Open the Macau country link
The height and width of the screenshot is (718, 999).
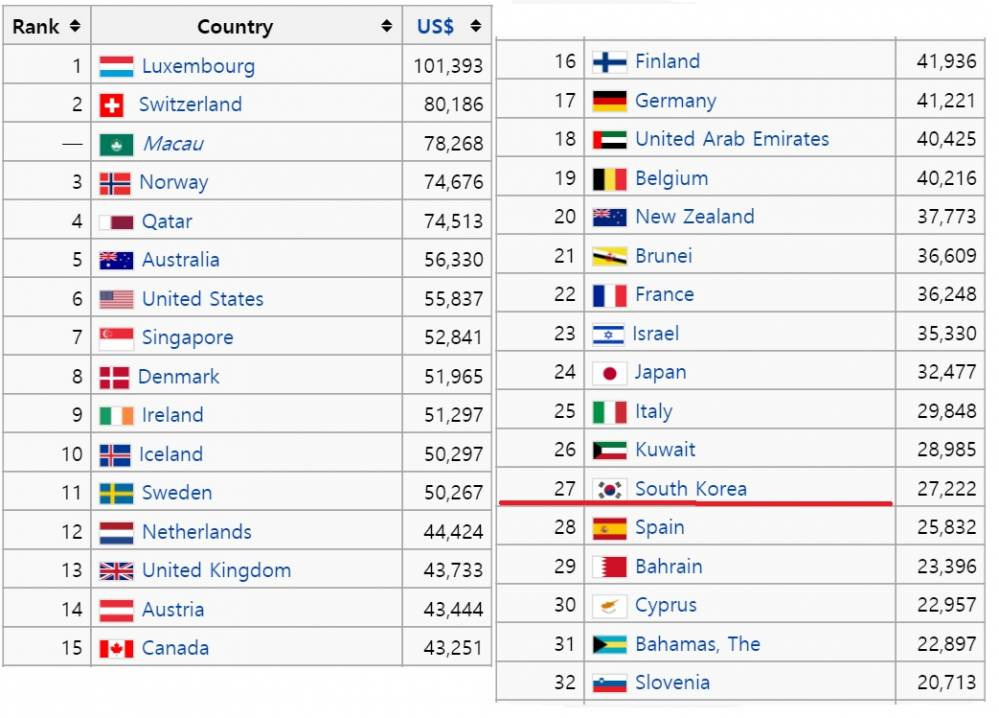click(x=173, y=144)
